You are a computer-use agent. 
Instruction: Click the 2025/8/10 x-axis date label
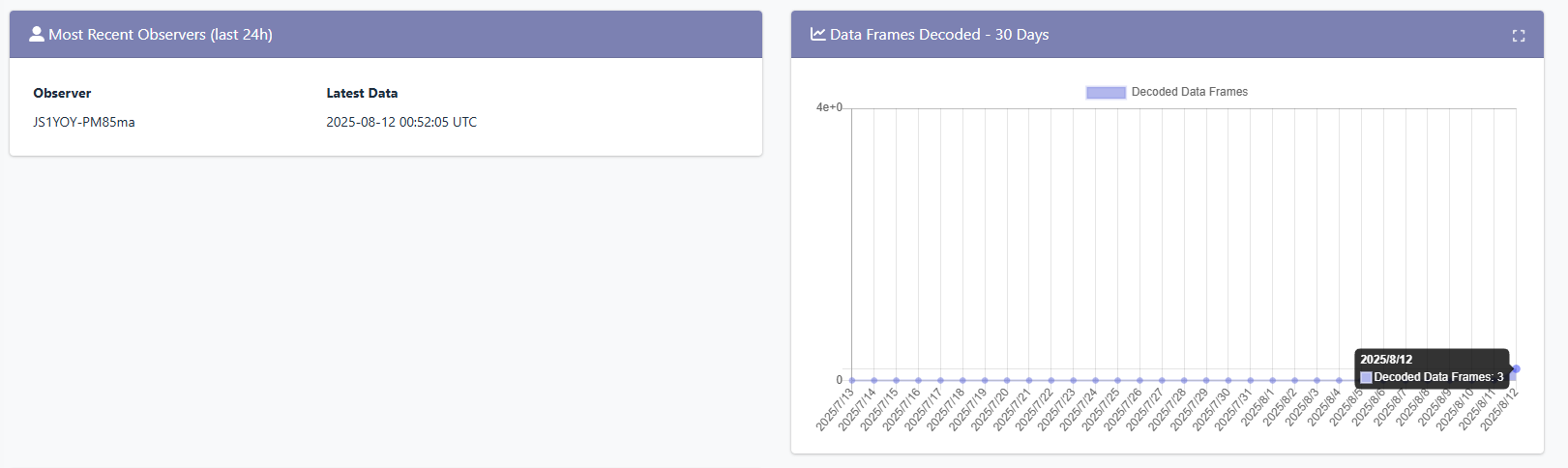pyautogui.click(x=1454, y=409)
